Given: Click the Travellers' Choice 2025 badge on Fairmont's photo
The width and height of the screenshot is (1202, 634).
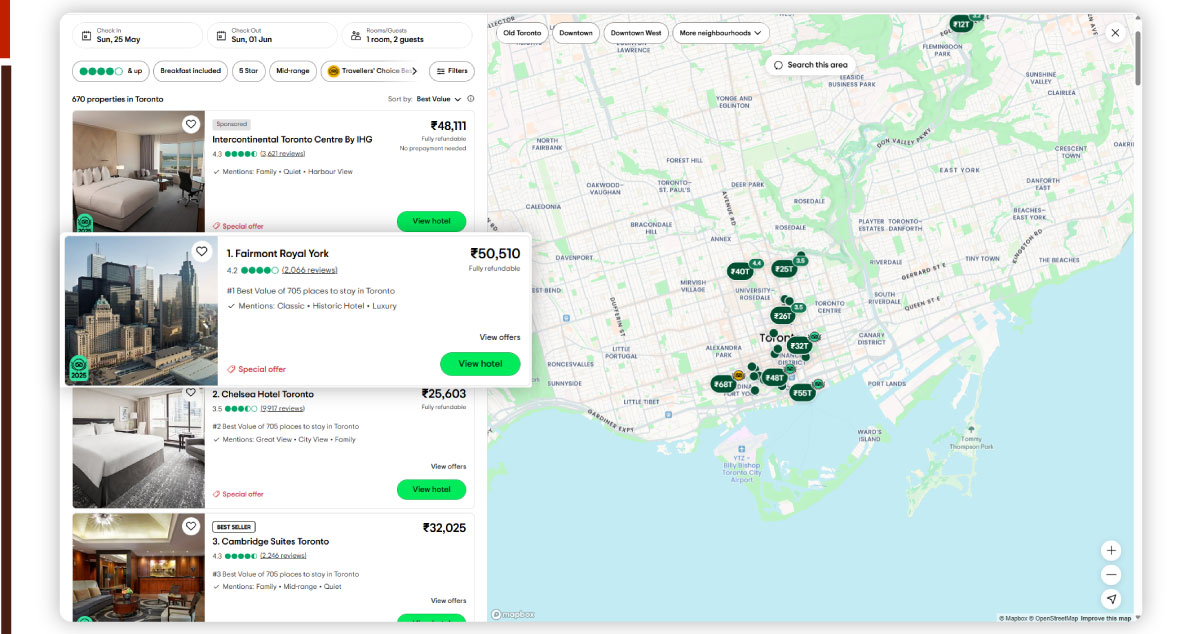Looking at the screenshot, I should [x=79, y=369].
